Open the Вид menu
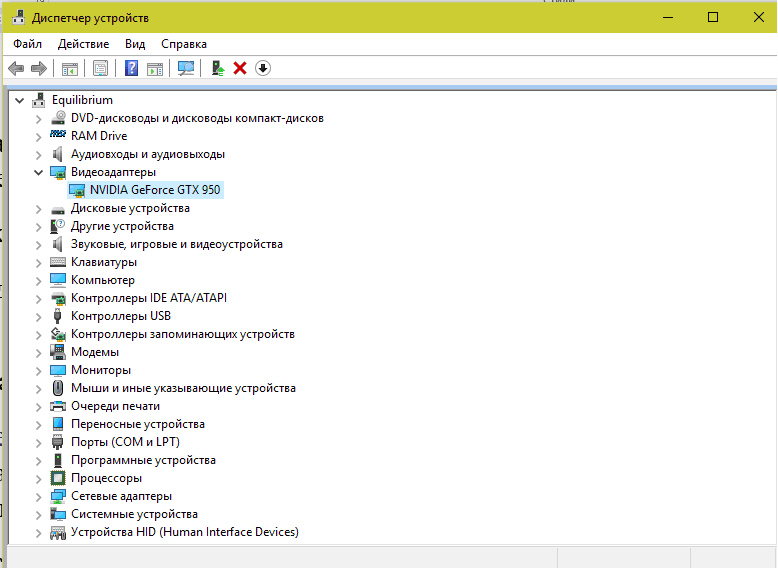 pos(135,44)
